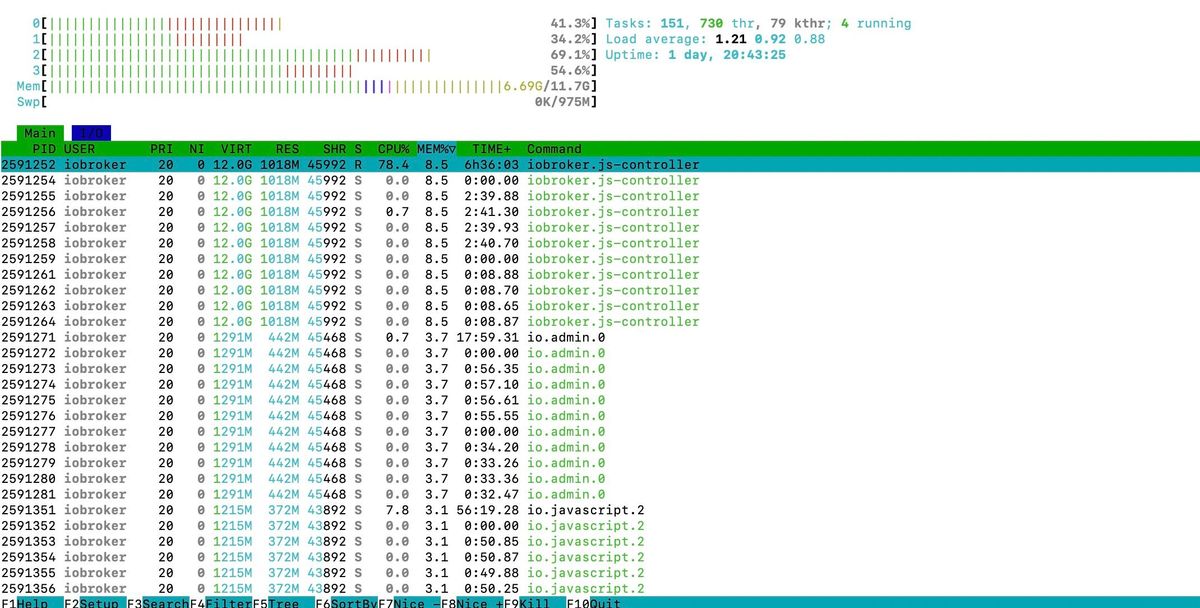
Task: Click the CPU 1 usage meter
Action: click(x=315, y=39)
